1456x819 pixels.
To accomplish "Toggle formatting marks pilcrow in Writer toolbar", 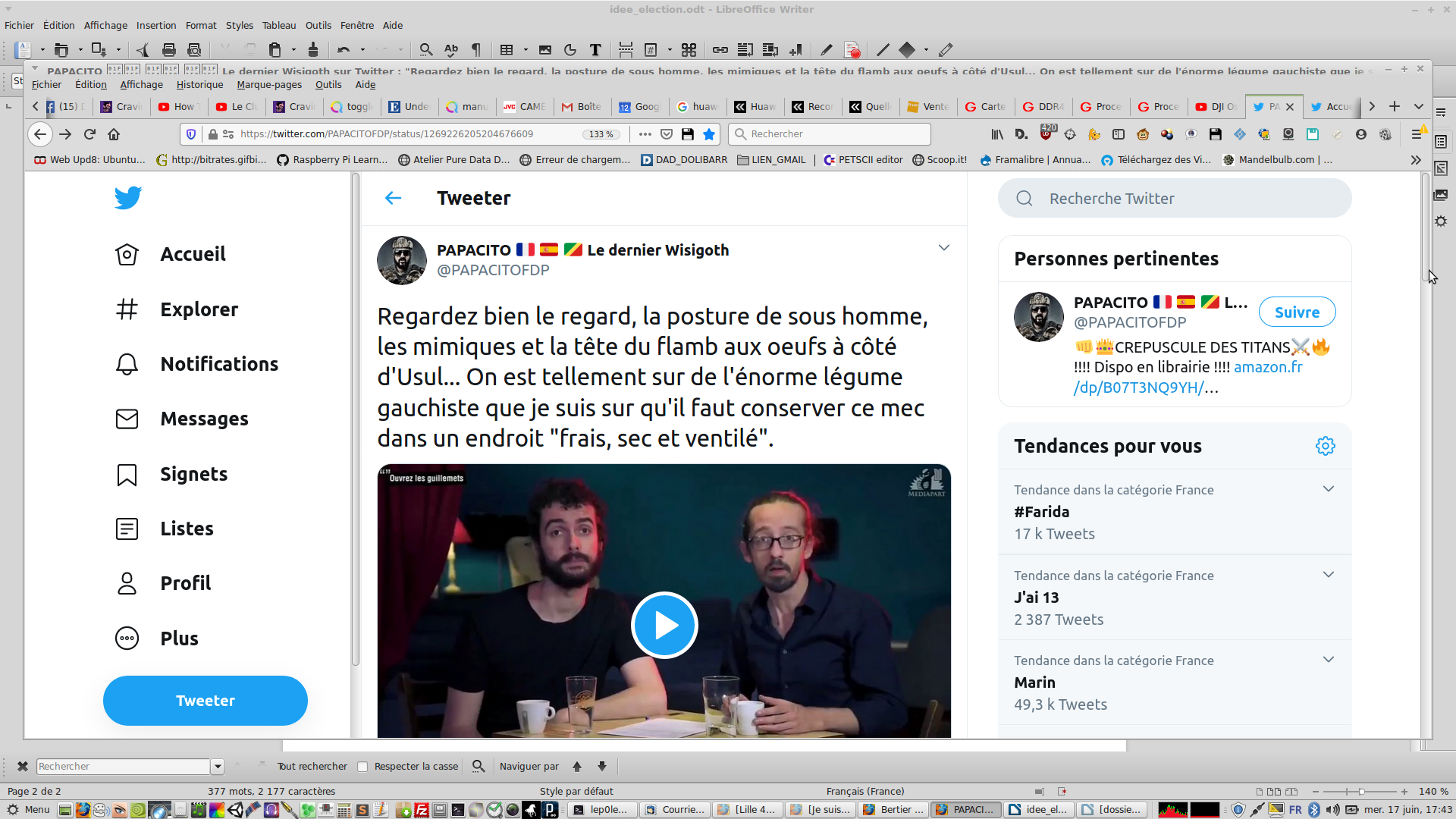I will pyautogui.click(x=476, y=50).
